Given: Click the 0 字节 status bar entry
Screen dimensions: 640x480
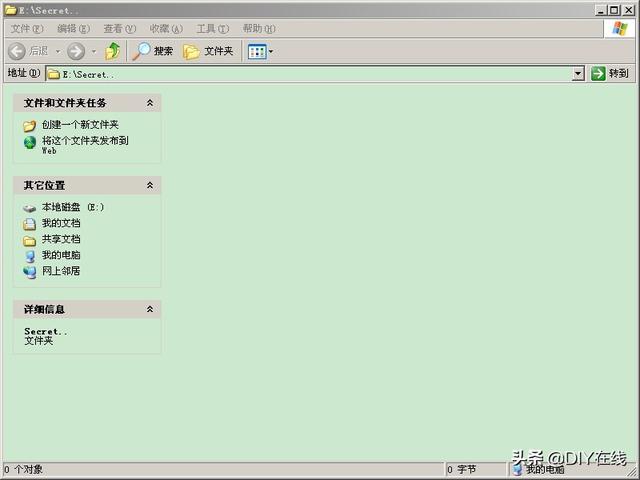Looking at the screenshot, I should (462, 469).
